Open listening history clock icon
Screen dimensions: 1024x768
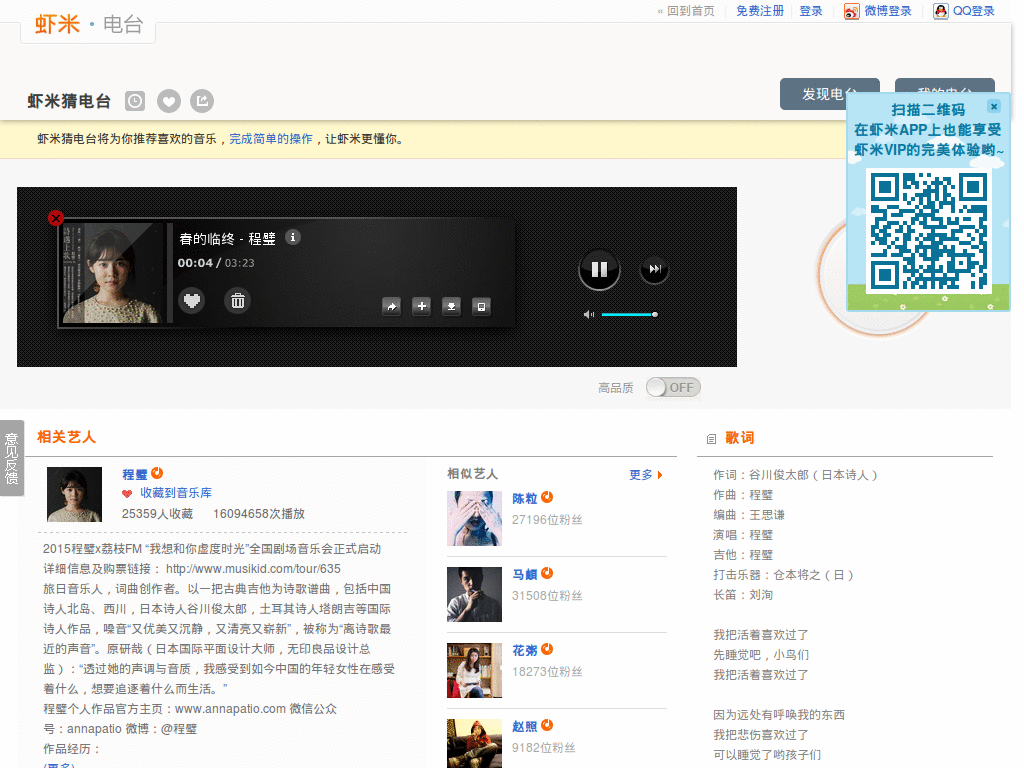(x=135, y=101)
